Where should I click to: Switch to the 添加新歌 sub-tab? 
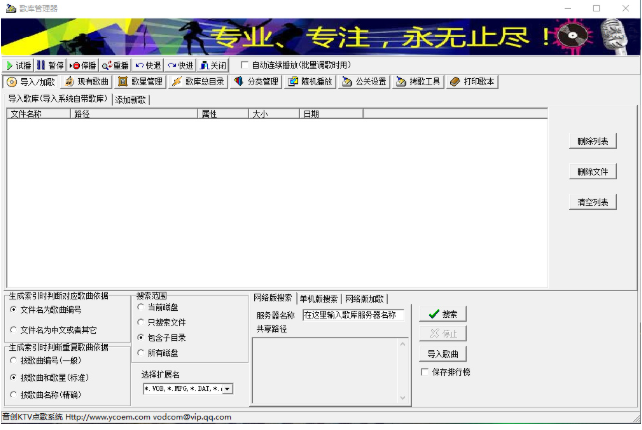coord(130,100)
